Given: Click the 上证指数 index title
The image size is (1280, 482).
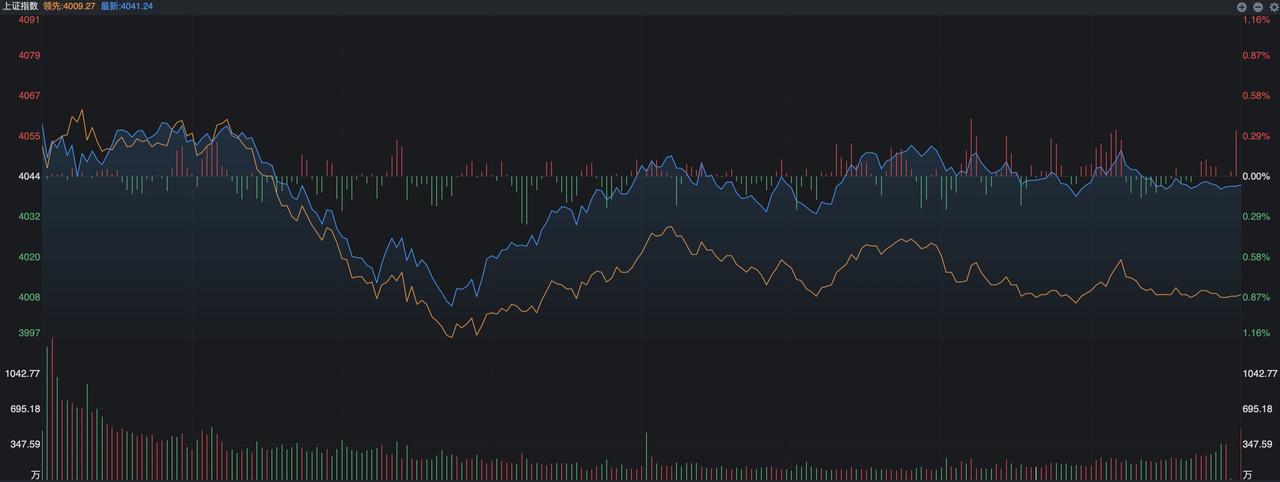Looking at the screenshot, I should [20, 6].
